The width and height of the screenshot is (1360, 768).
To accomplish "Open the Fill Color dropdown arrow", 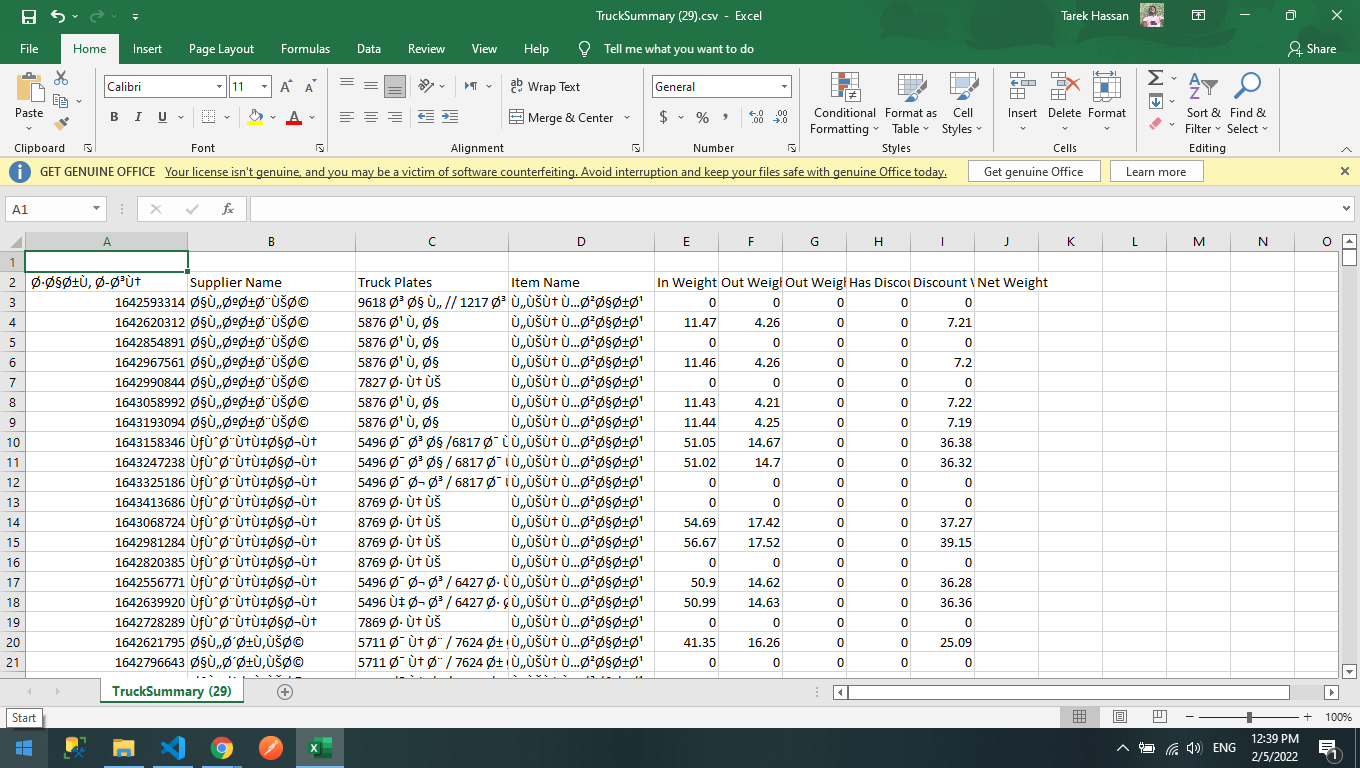I will (x=271, y=117).
